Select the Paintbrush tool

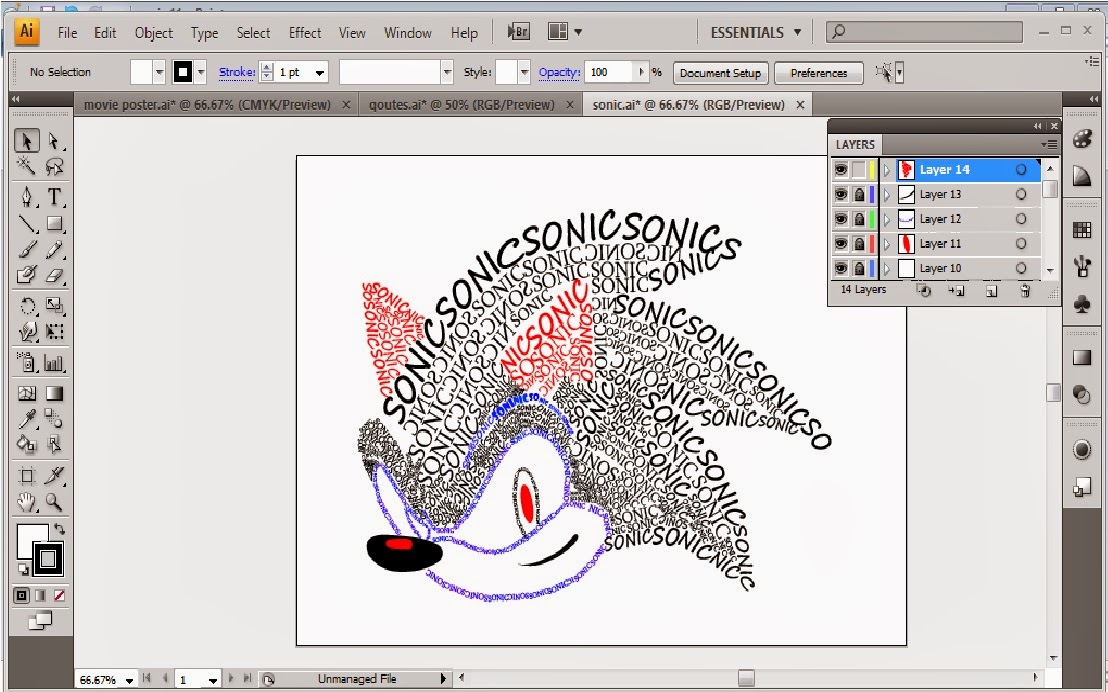[27, 250]
